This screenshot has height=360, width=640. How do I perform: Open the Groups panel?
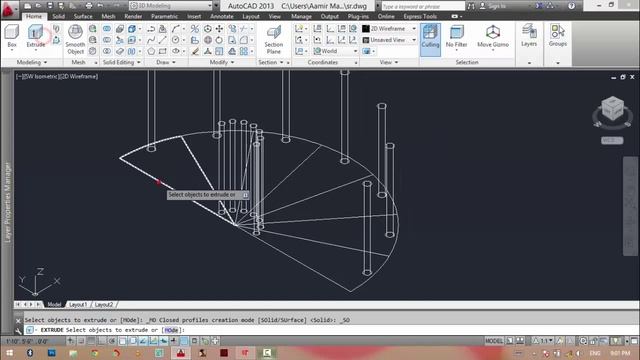(x=558, y=36)
